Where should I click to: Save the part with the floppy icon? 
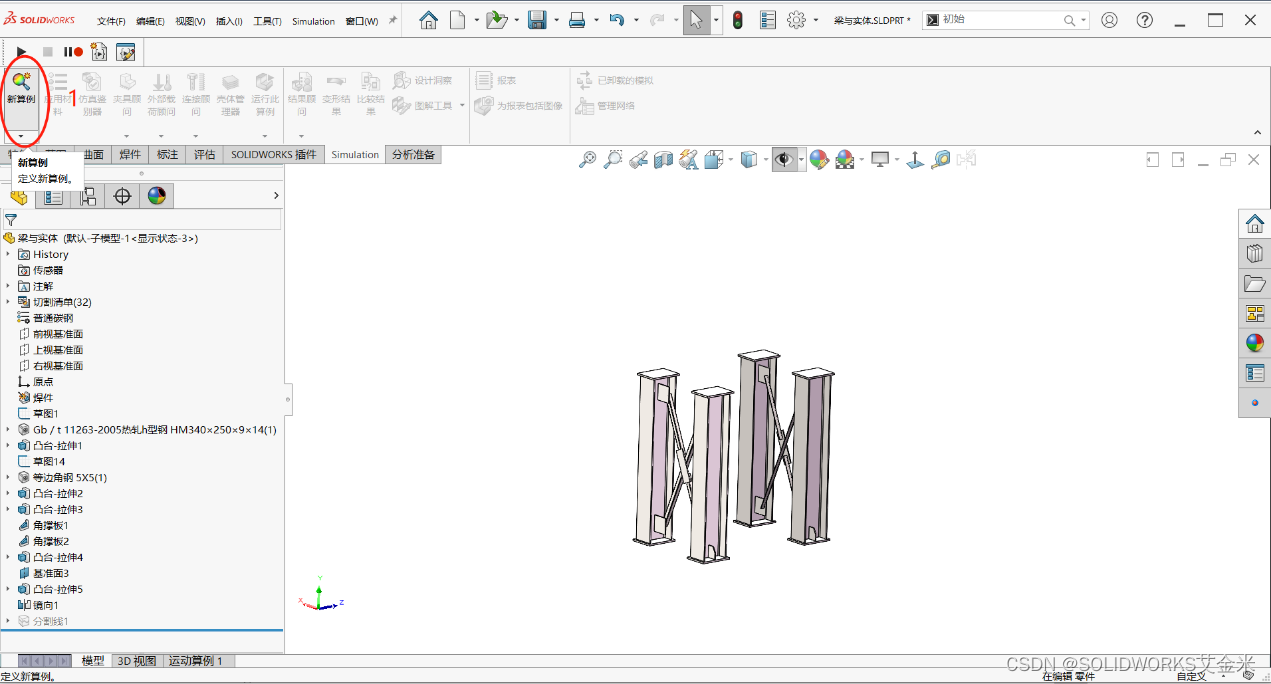tap(537, 20)
